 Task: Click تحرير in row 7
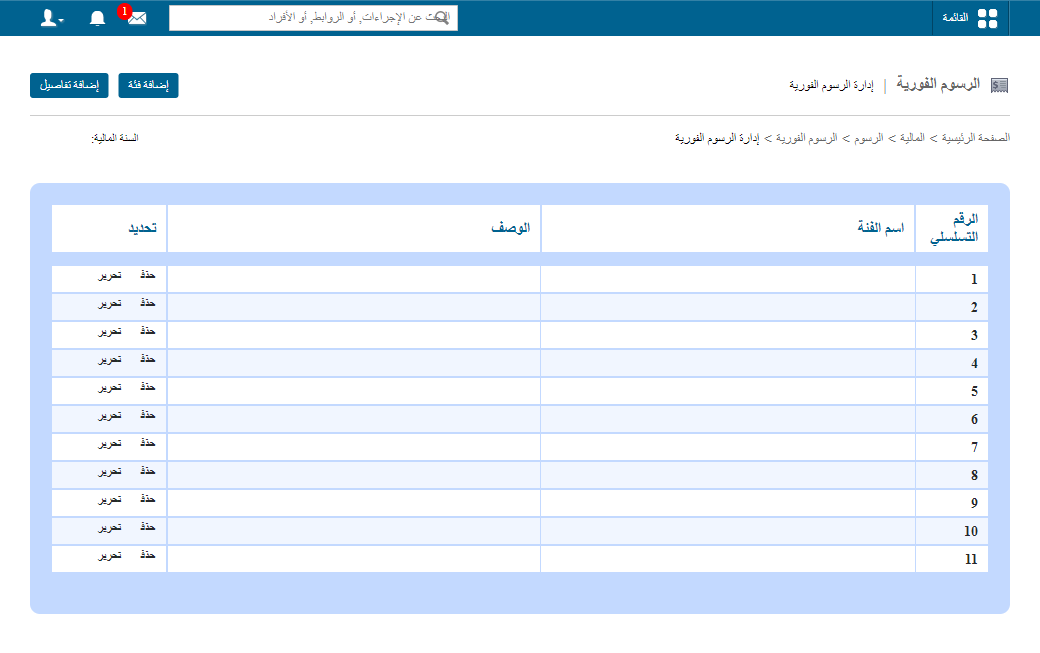(110, 443)
